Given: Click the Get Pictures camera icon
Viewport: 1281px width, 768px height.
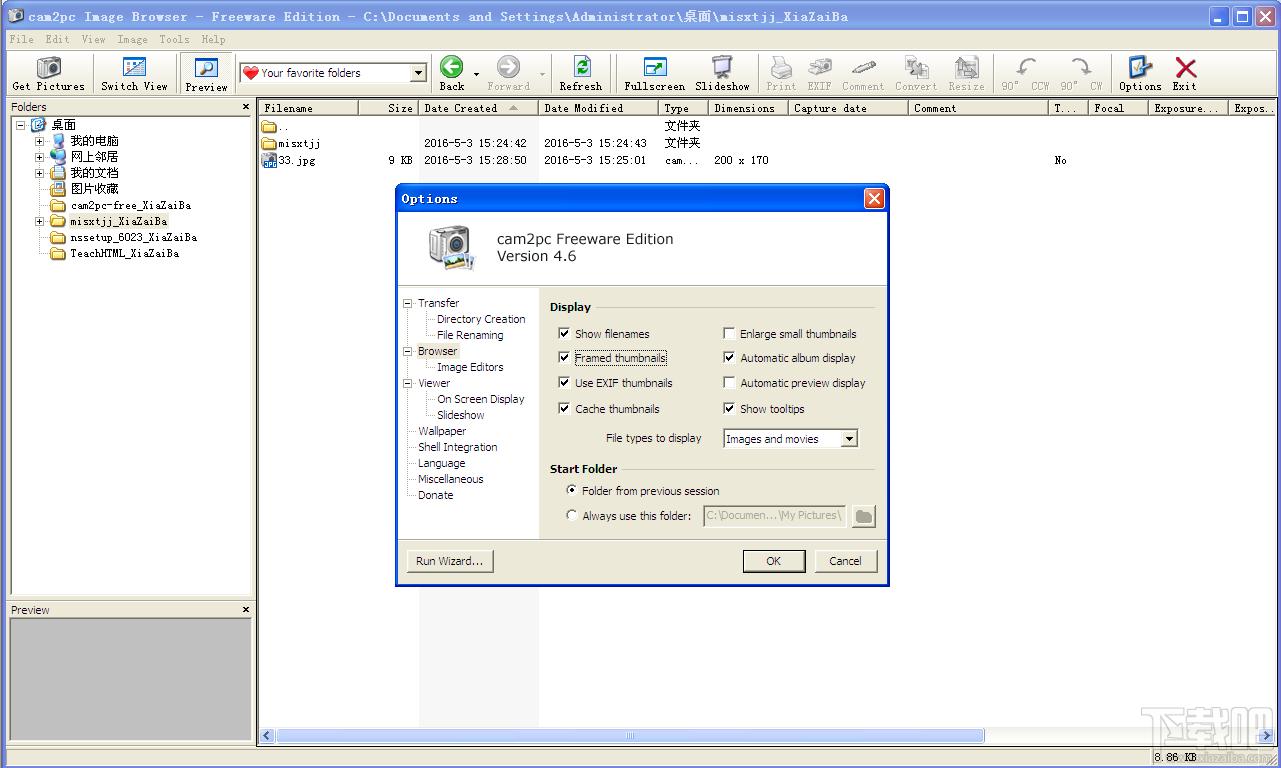Looking at the screenshot, I should click(48, 68).
